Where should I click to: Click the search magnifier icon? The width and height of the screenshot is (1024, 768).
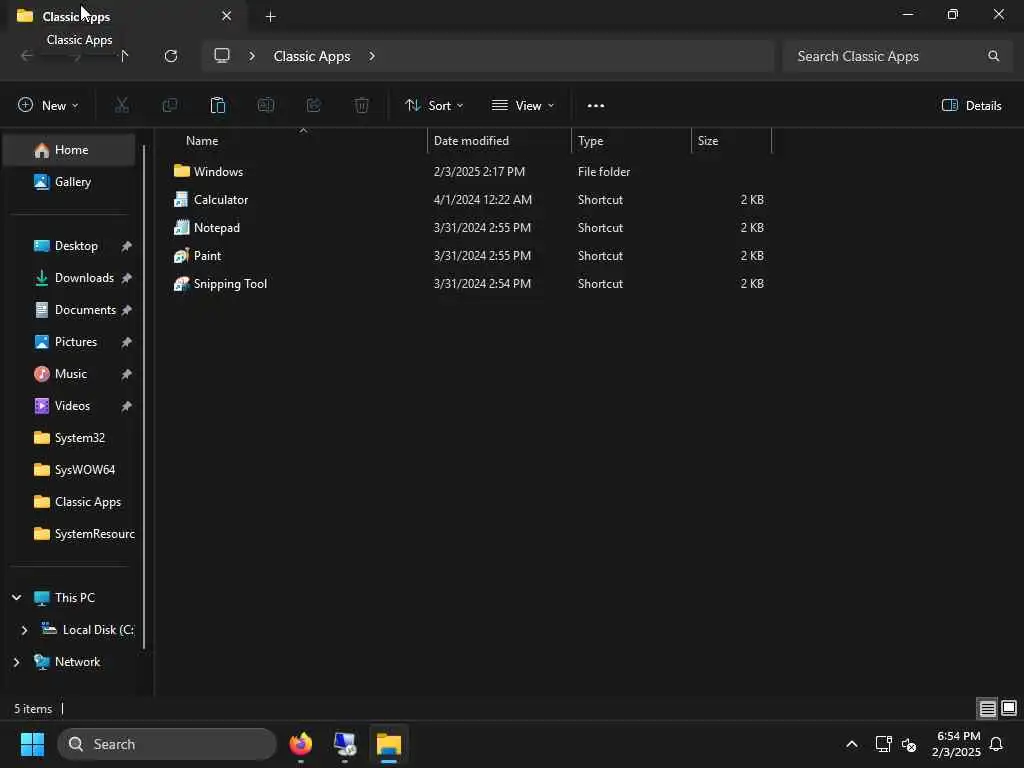pos(993,56)
